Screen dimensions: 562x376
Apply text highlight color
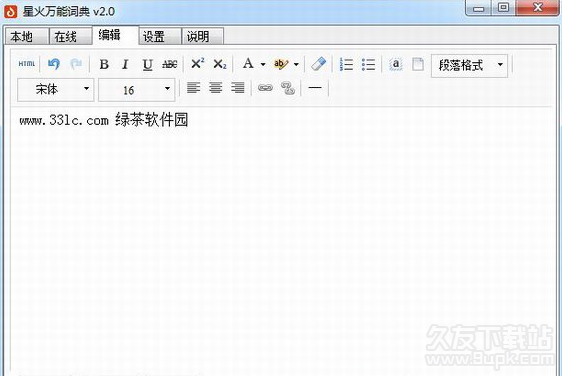(281, 64)
